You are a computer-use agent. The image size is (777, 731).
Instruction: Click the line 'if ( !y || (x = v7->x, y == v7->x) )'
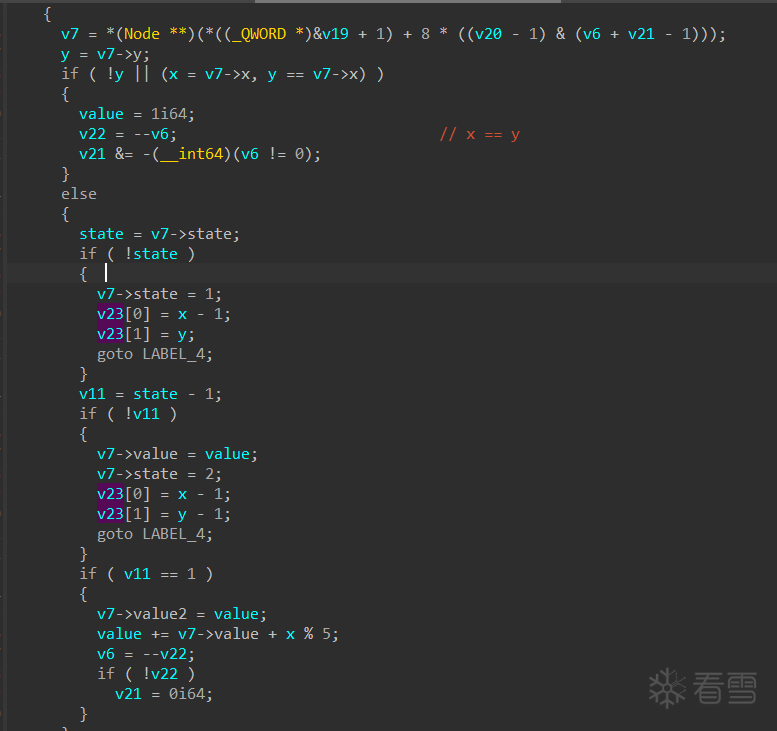(x=222, y=74)
